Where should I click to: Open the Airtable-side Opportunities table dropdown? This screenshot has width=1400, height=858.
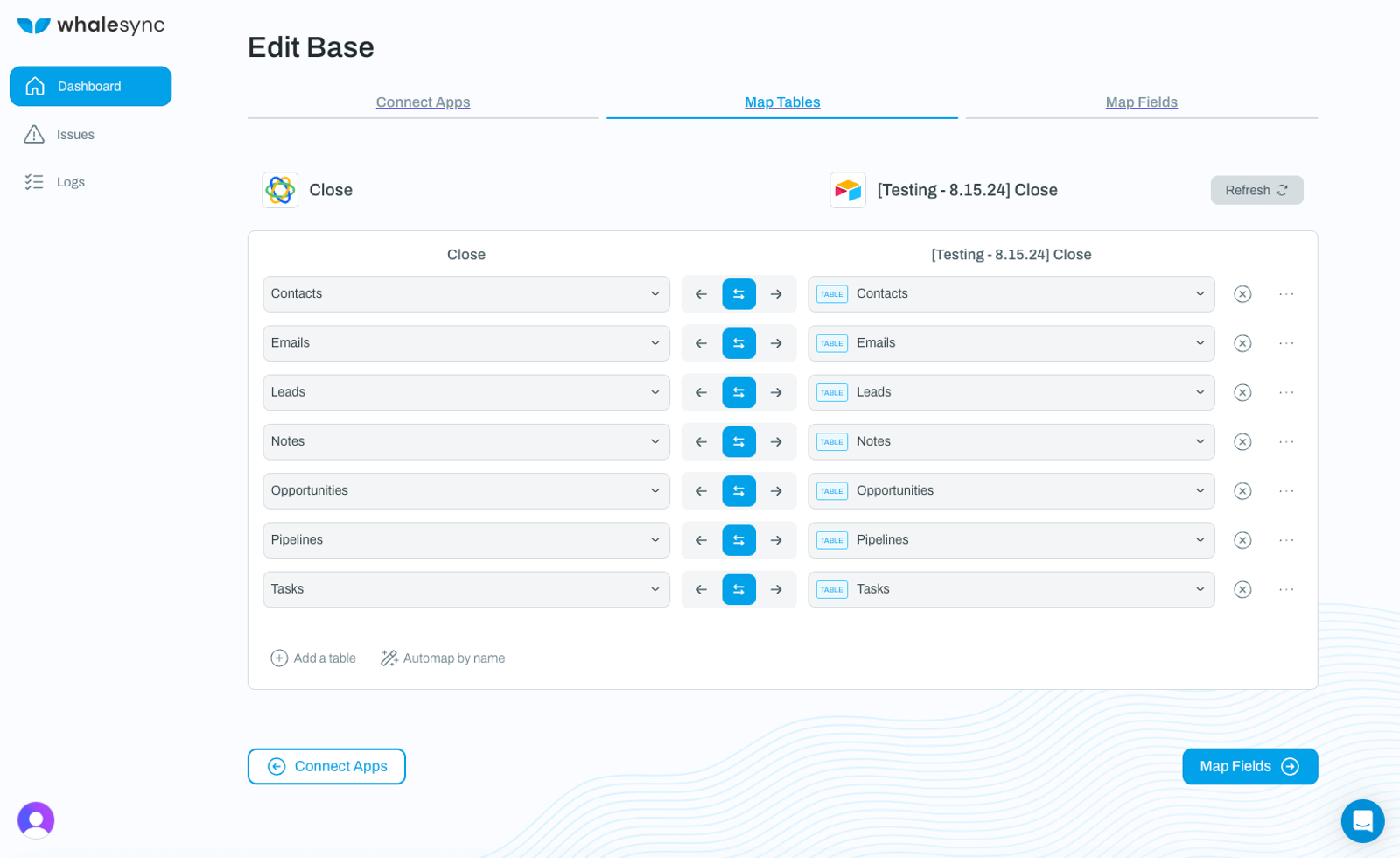[x=1011, y=491]
